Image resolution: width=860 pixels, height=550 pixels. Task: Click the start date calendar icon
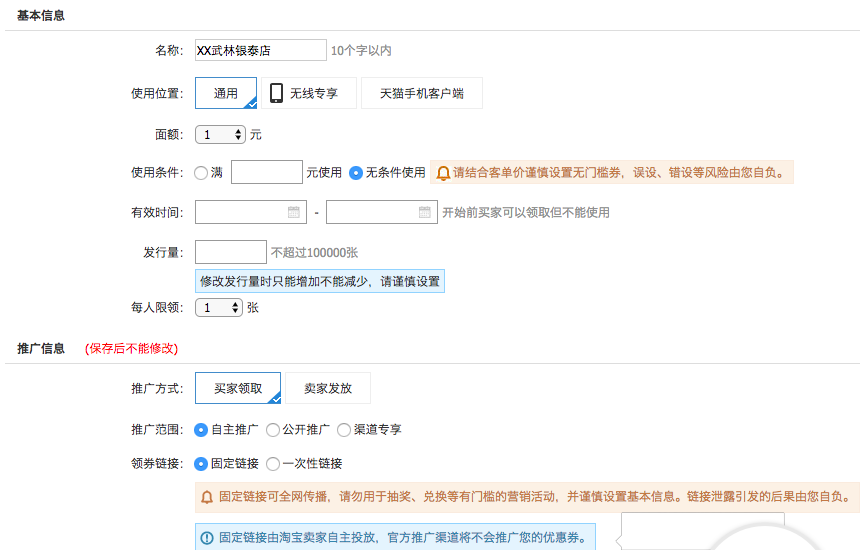point(293,212)
